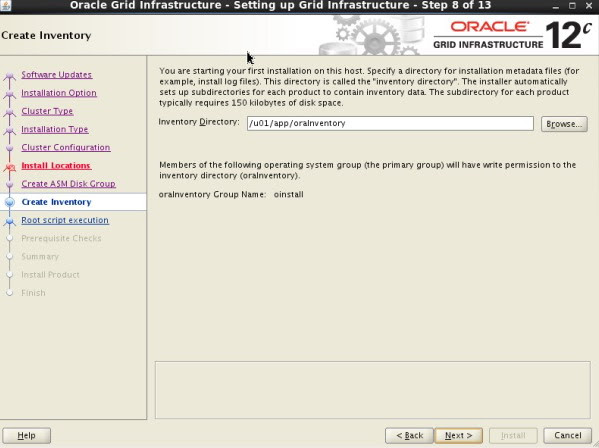Open the Cluster Type step

[47, 111]
